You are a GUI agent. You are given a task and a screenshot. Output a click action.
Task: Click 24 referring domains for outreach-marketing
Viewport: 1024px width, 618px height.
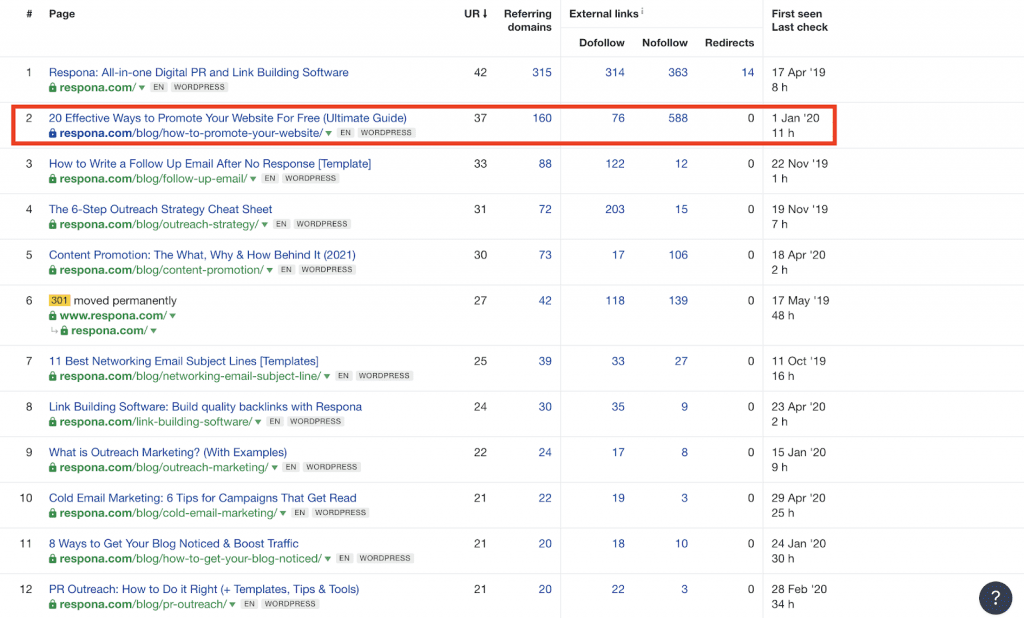click(x=545, y=453)
